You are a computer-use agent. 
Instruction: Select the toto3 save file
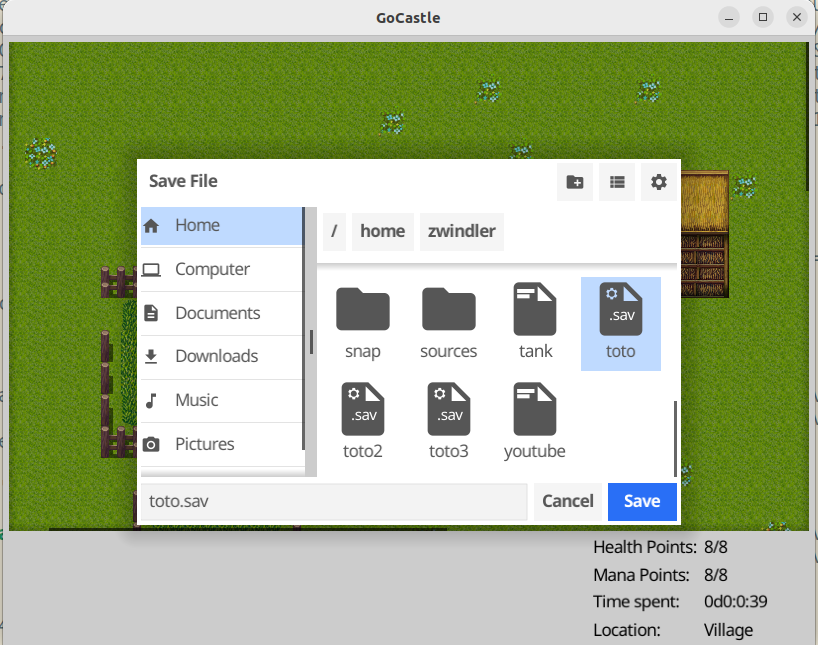point(448,420)
